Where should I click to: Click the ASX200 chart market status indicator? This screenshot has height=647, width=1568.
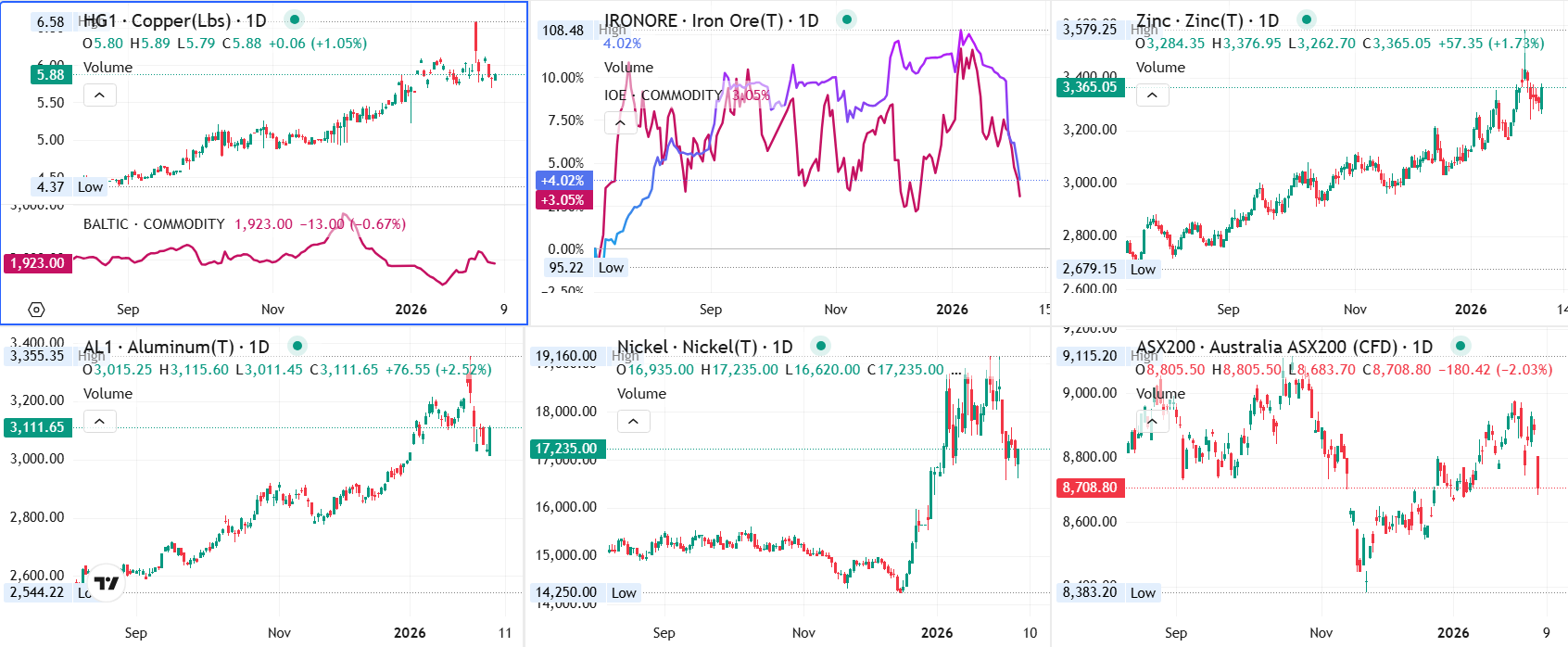coord(1461,346)
